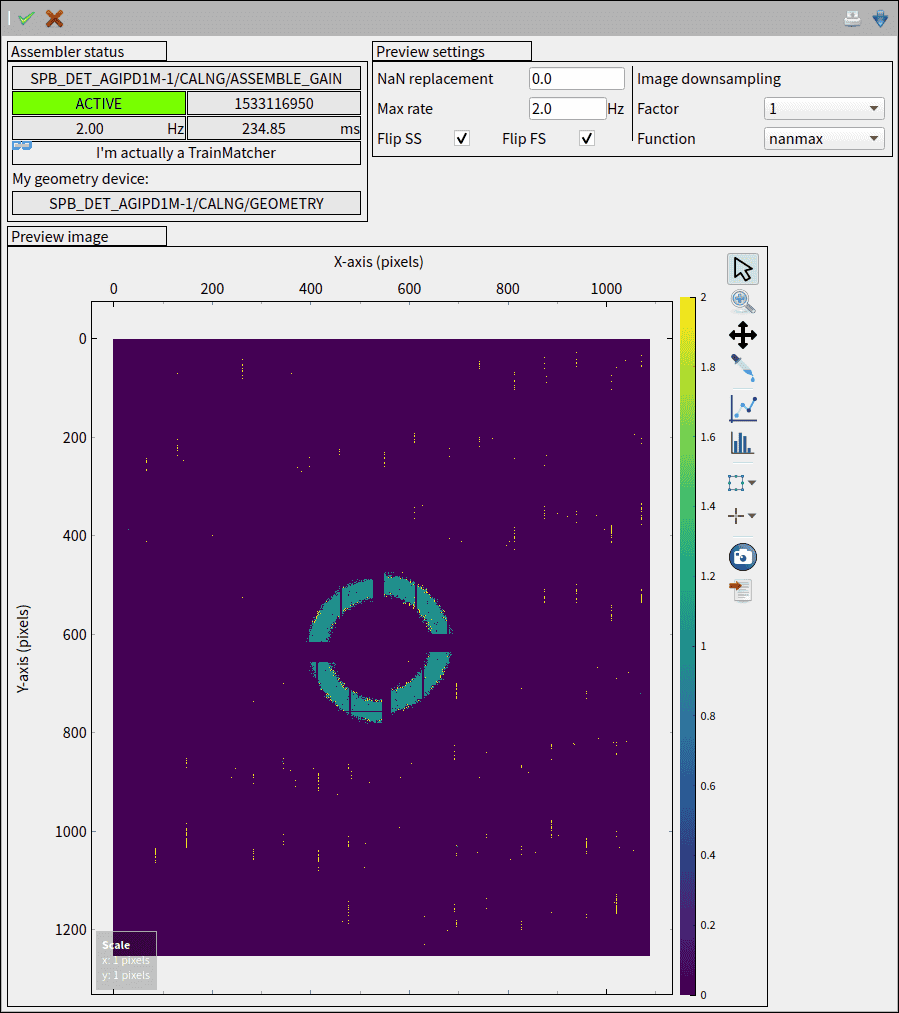Toggle the Flip FS checkbox
This screenshot has width=899, height=1013.
(x=586, y=138)
